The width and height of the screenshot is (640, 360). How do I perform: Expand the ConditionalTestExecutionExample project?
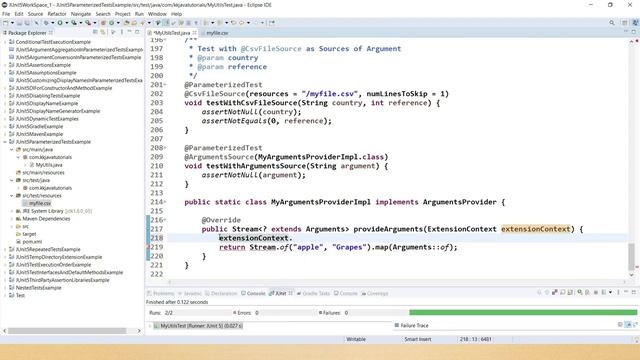tap(5, 42)
